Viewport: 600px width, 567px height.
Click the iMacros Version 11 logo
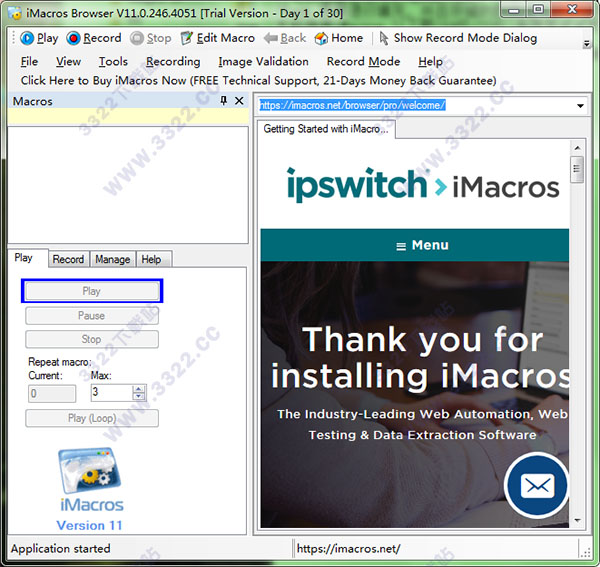click(91, 490)
